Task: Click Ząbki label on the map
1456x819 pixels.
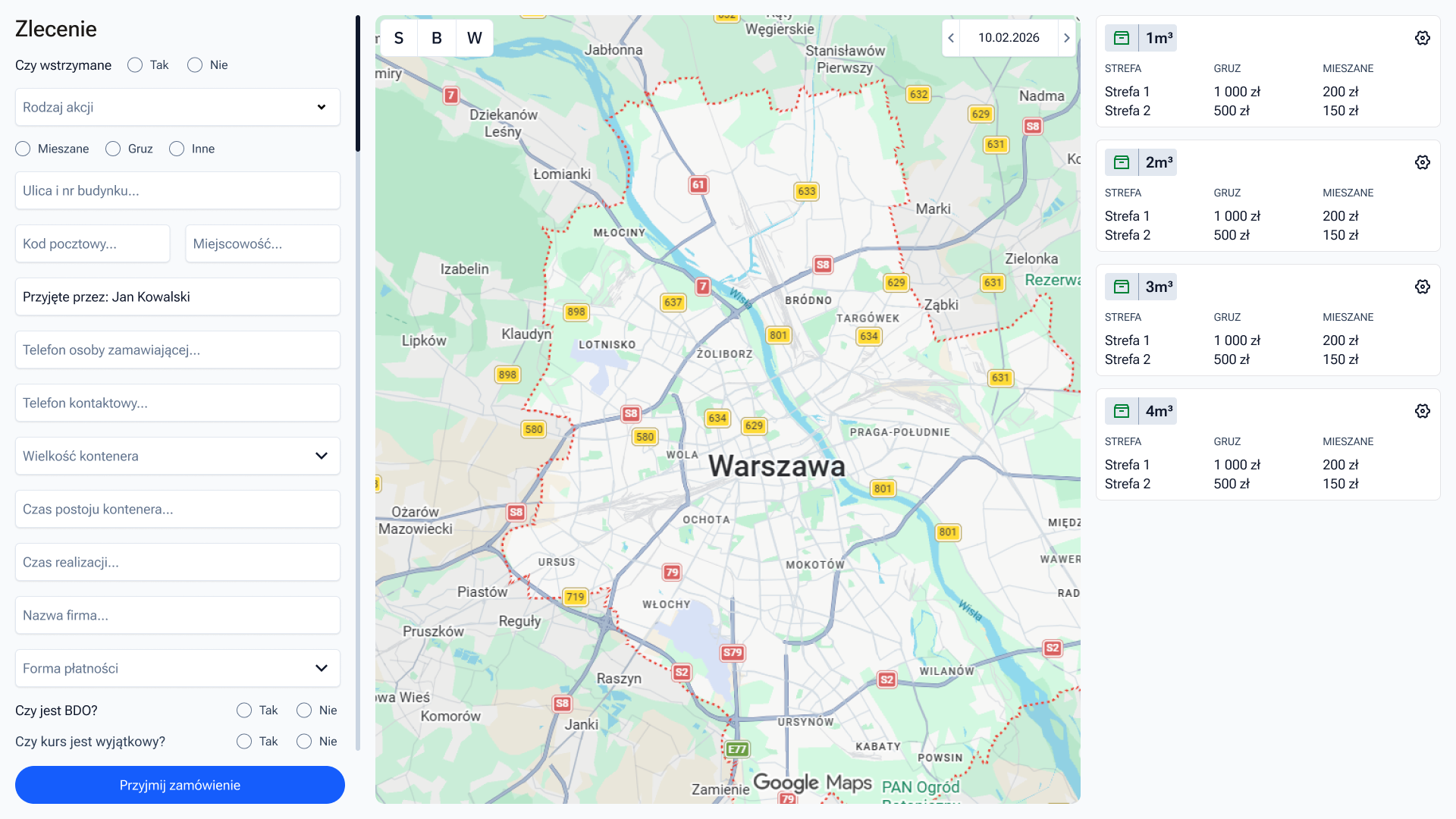Action: click(x=941, y=304)
